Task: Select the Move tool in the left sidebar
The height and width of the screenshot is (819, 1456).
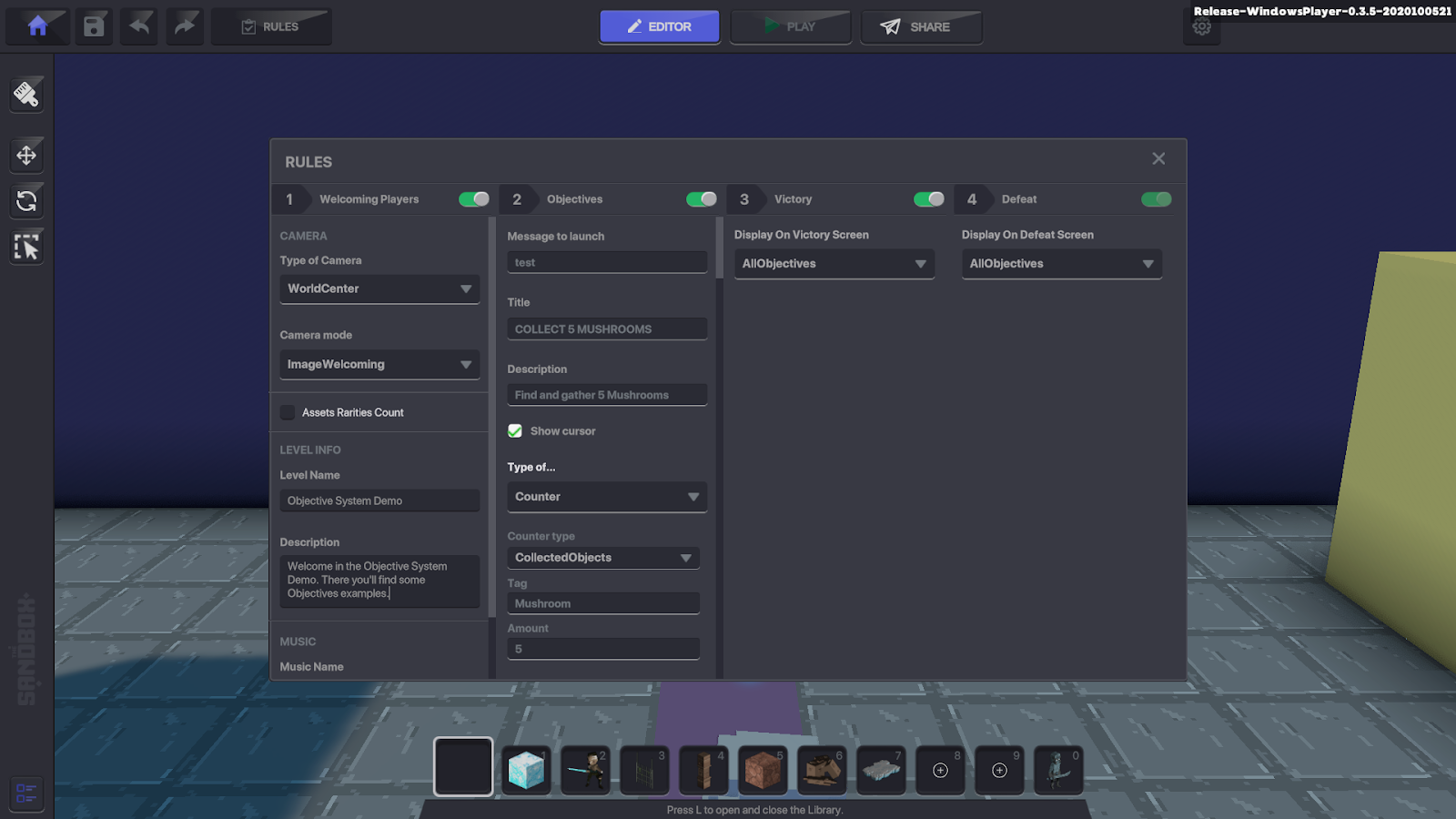Action: click(26, 155)
